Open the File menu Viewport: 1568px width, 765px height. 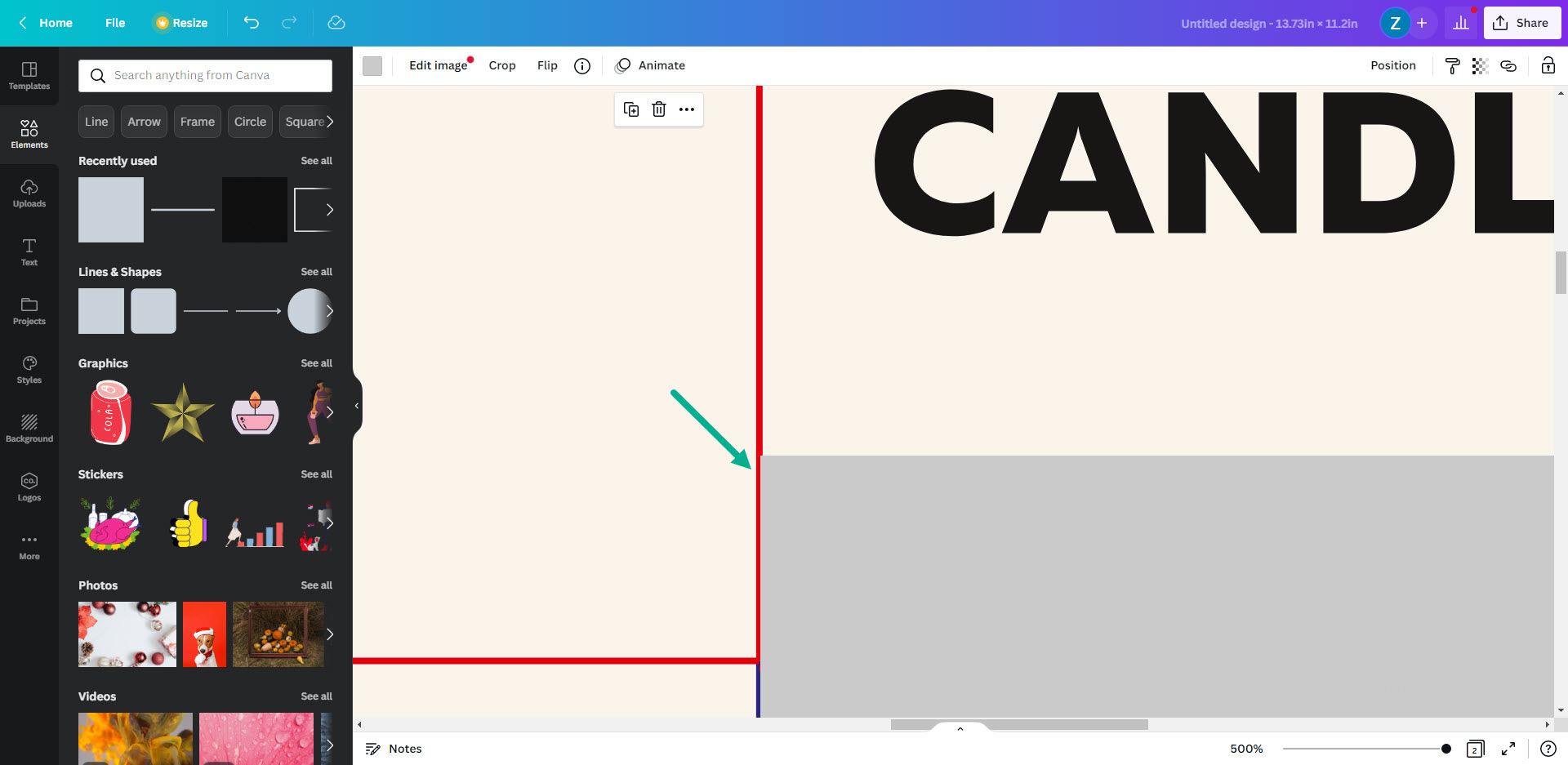[115, 23]
